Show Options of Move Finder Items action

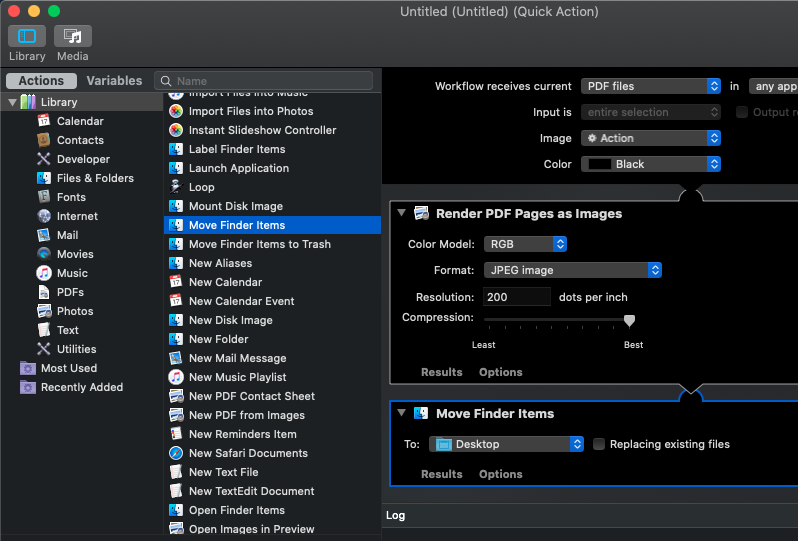click(x=500, y=474)
